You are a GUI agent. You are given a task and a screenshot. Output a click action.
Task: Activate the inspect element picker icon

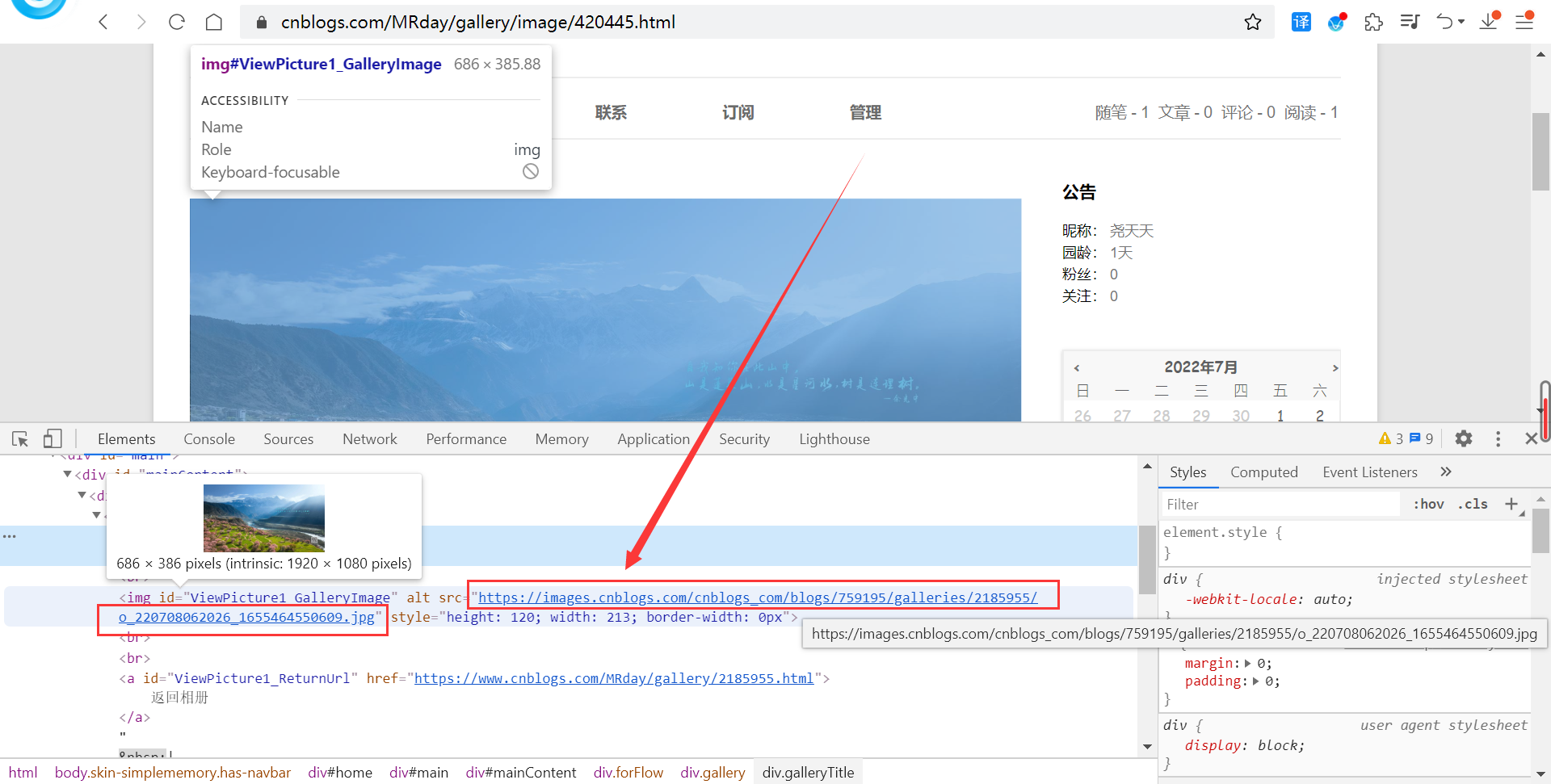tap(20, 438)
